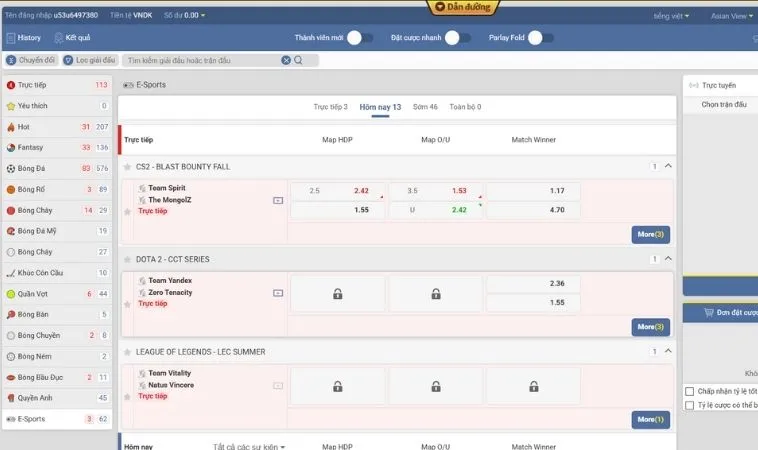This screenshot has width=758, height=450.
Task: Click the magnifier search icon
Action: coord(299,60)
